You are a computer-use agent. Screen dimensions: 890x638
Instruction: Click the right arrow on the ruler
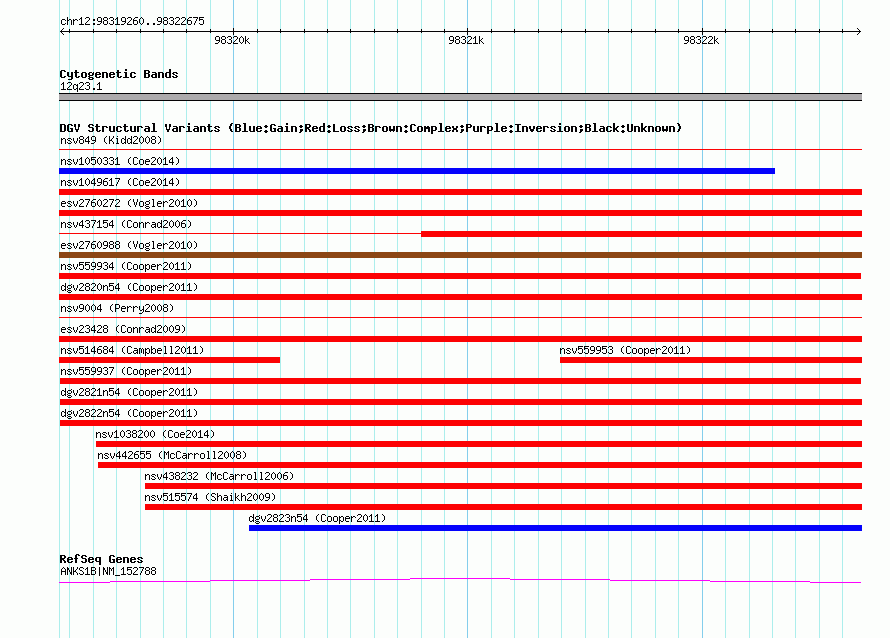tap(859, 32)
